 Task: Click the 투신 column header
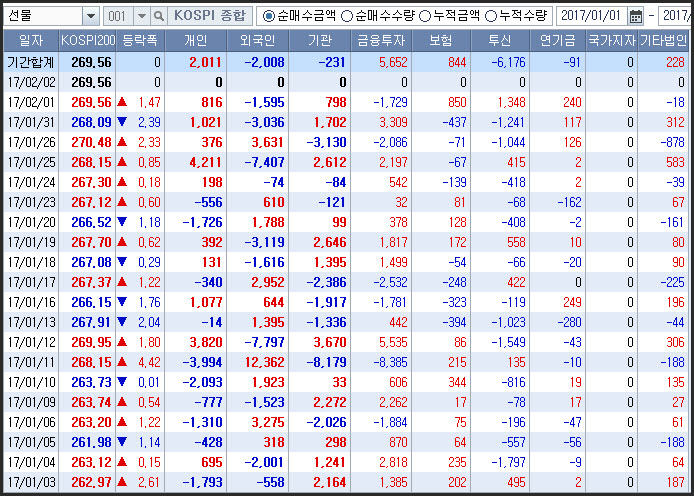click(500, 41)
